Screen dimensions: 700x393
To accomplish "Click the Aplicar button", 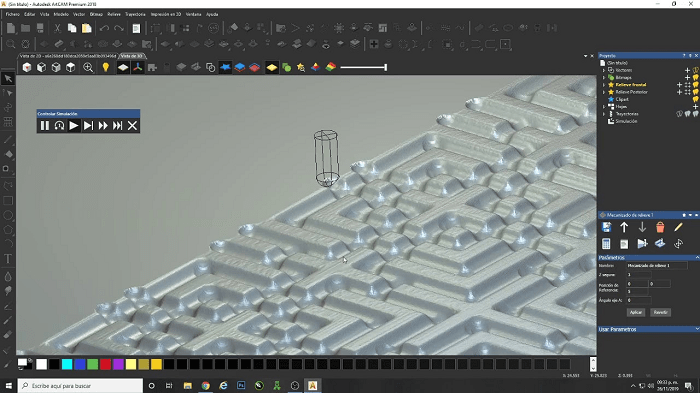I will (636, 312).
